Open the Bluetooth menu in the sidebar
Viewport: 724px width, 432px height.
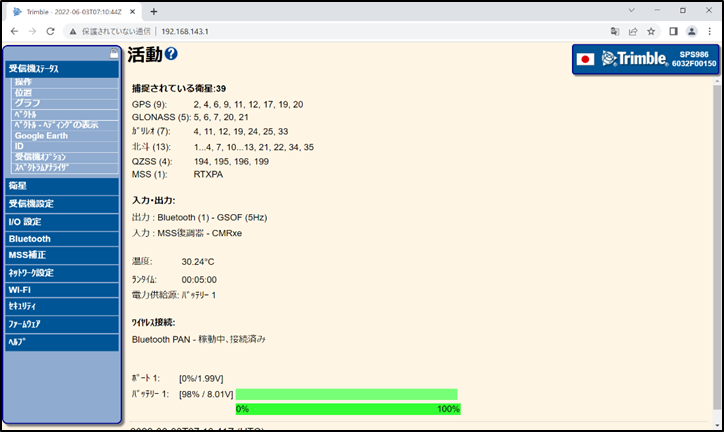62,239
